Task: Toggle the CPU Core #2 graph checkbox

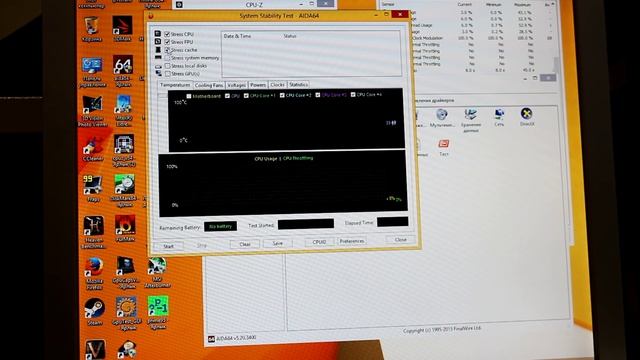Action: [x=282, y=95]
